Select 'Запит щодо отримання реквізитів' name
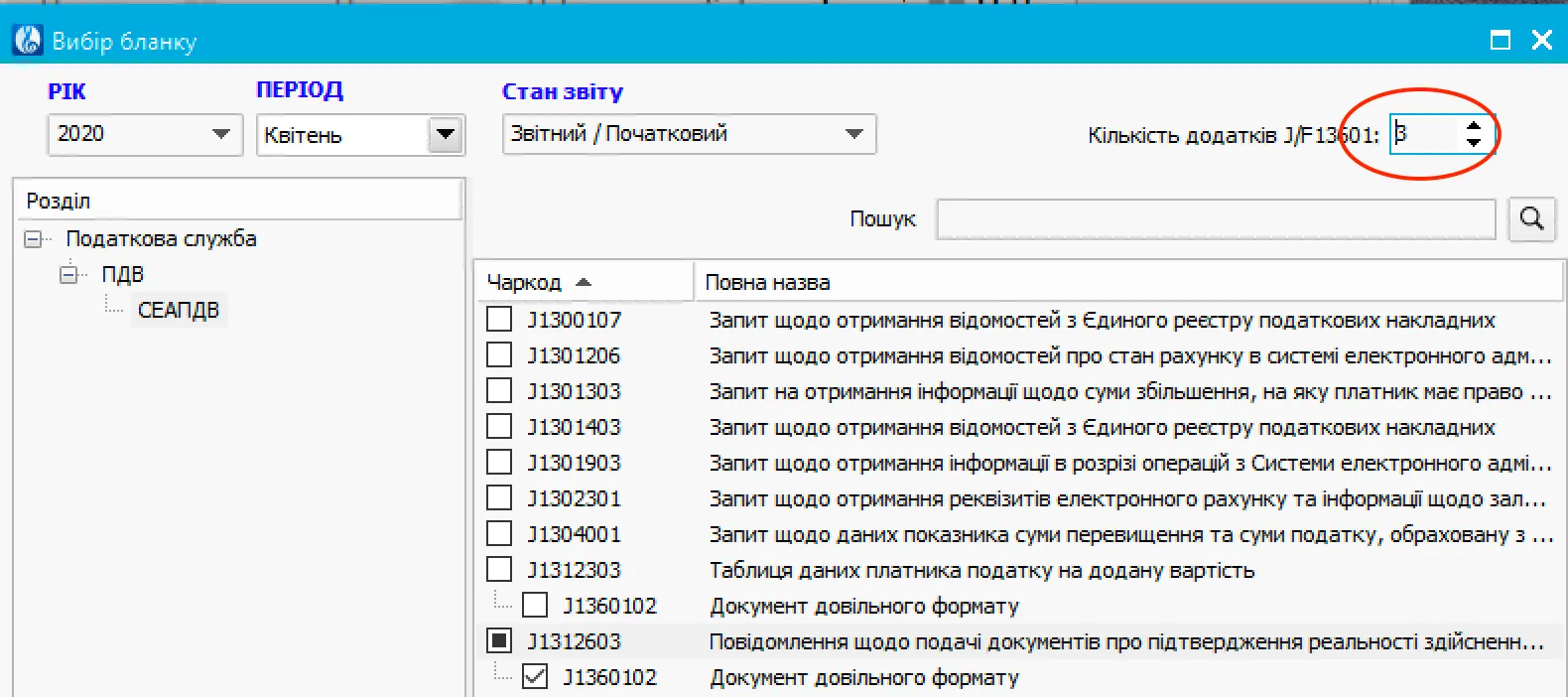Image resolution: width=1568 pixels, height=697 pixels. 1127,499
